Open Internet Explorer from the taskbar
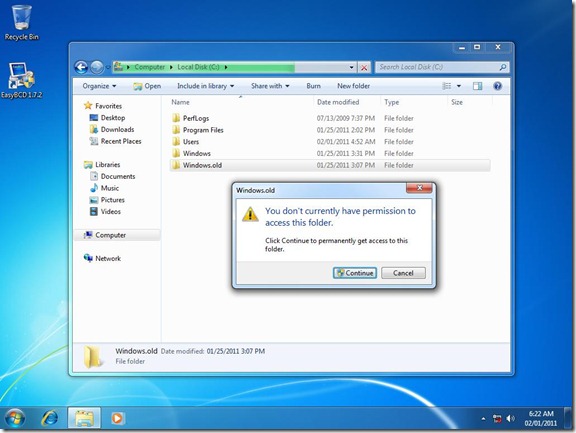 [x=50, y=418]
